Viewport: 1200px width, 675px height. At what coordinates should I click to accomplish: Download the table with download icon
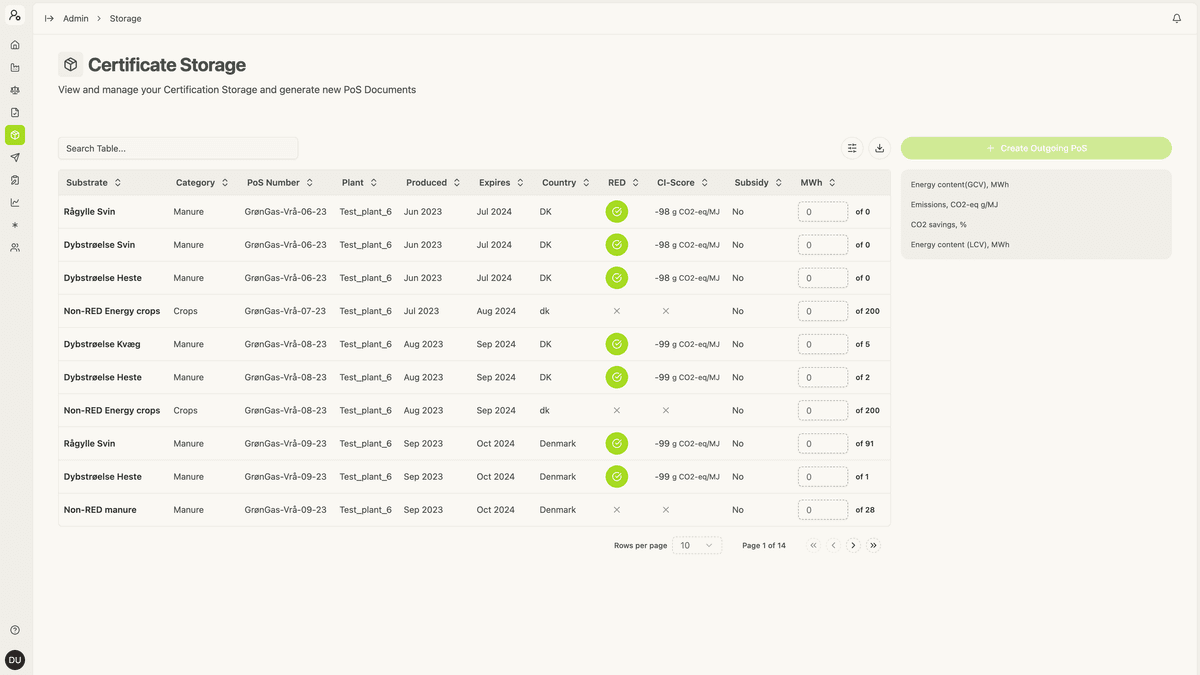879,148
